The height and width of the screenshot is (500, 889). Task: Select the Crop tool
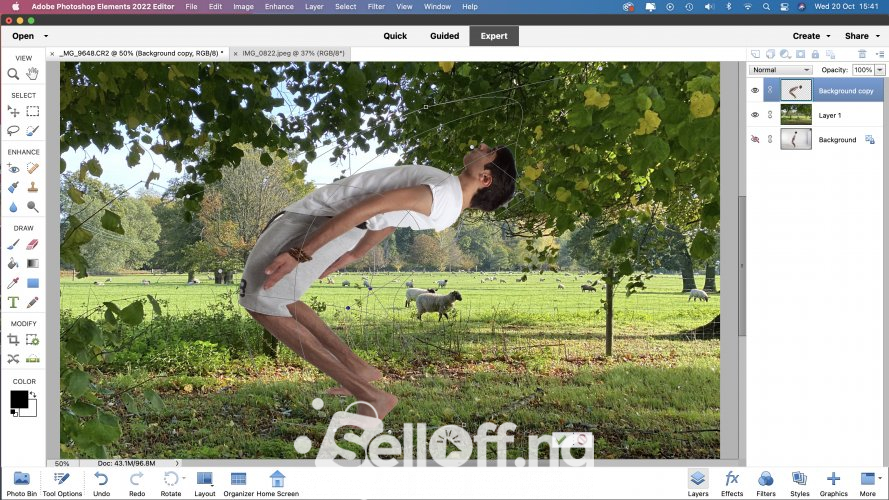pos(13,340)
